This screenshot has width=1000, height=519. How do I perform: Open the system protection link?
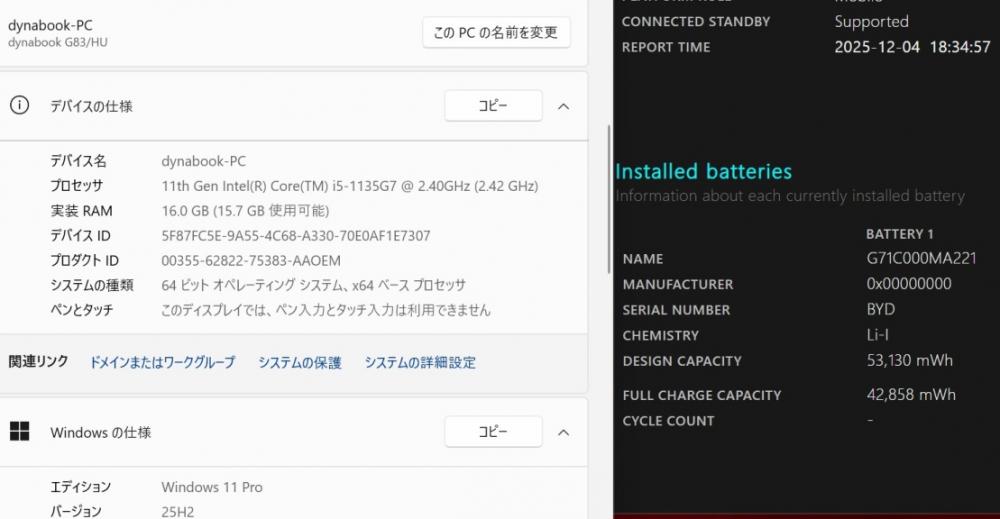point(300,363)
